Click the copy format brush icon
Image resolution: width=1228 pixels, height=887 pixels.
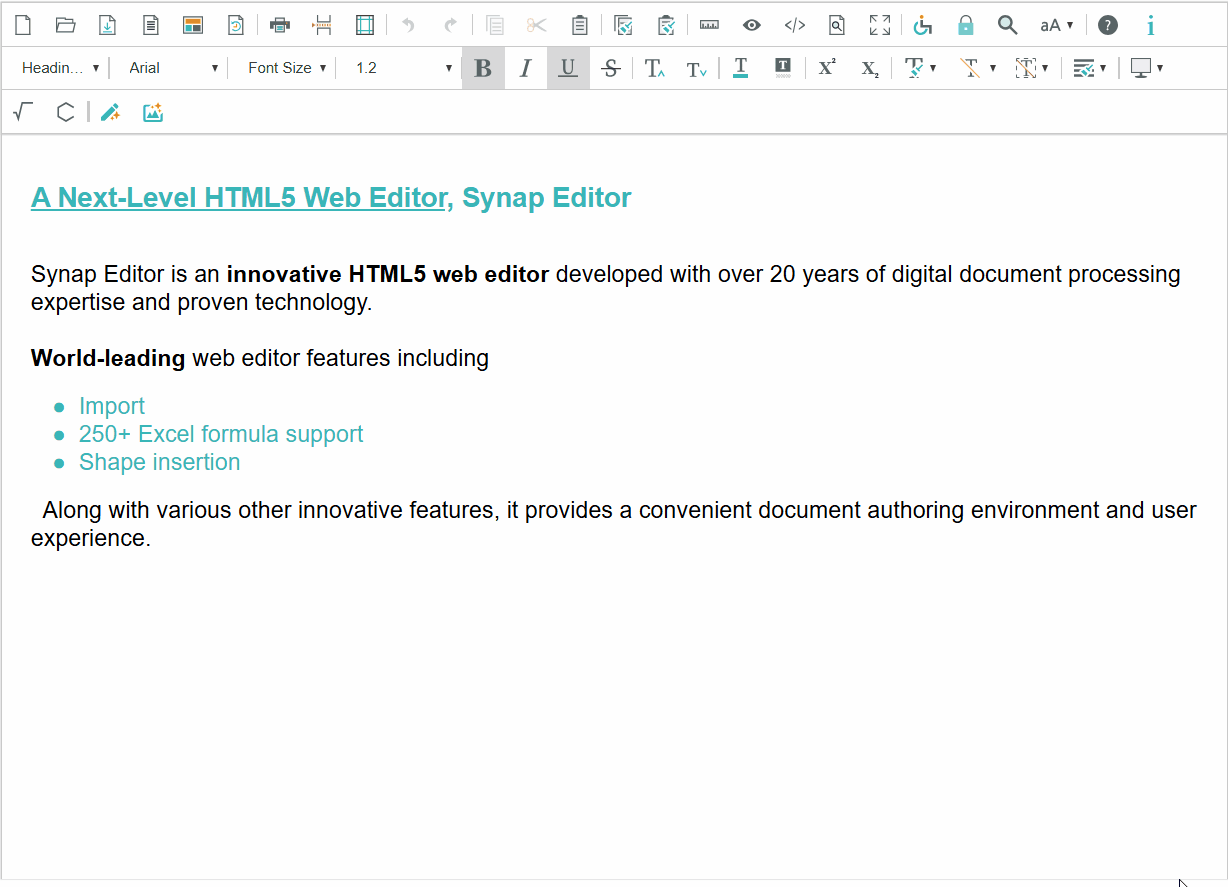623,25
